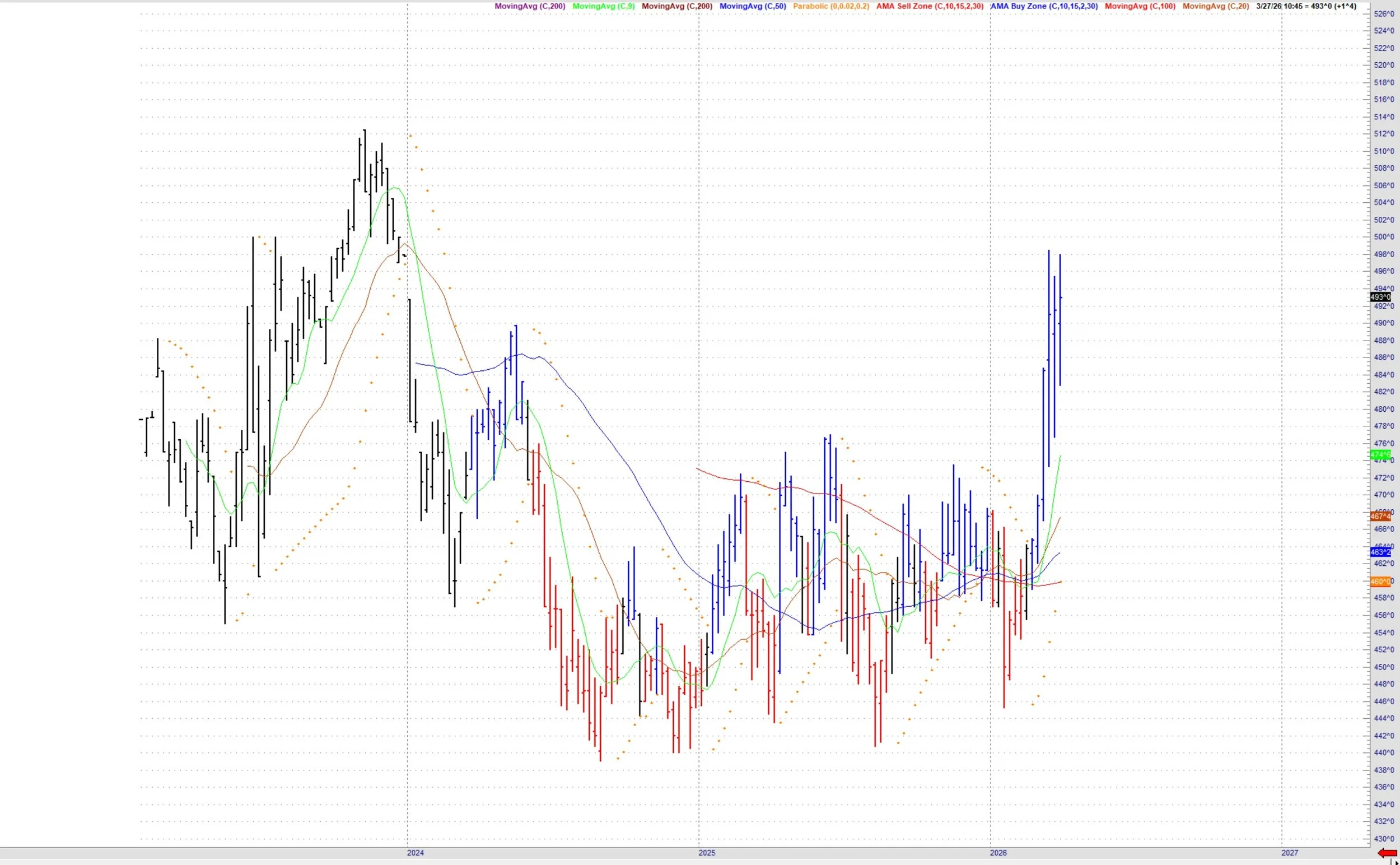Screen dimensions: 1400x865
Task: Select the AMA Buy Zone study label
Action: point(1044,6)
